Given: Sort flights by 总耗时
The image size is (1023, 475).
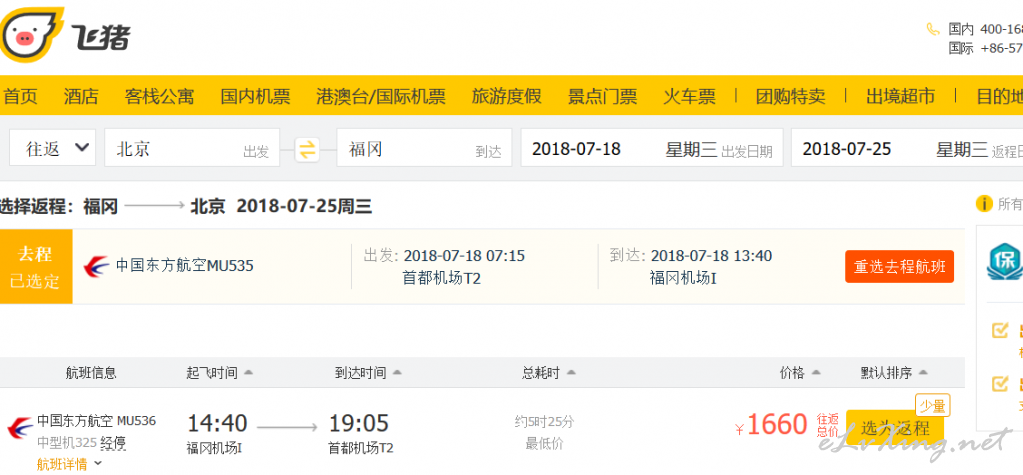Looking at the screenshot, I should [549, 373].
